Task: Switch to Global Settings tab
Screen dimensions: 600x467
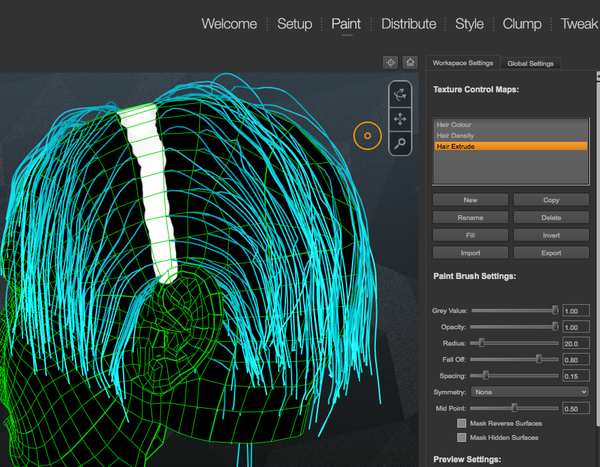Action: (530, 63)
